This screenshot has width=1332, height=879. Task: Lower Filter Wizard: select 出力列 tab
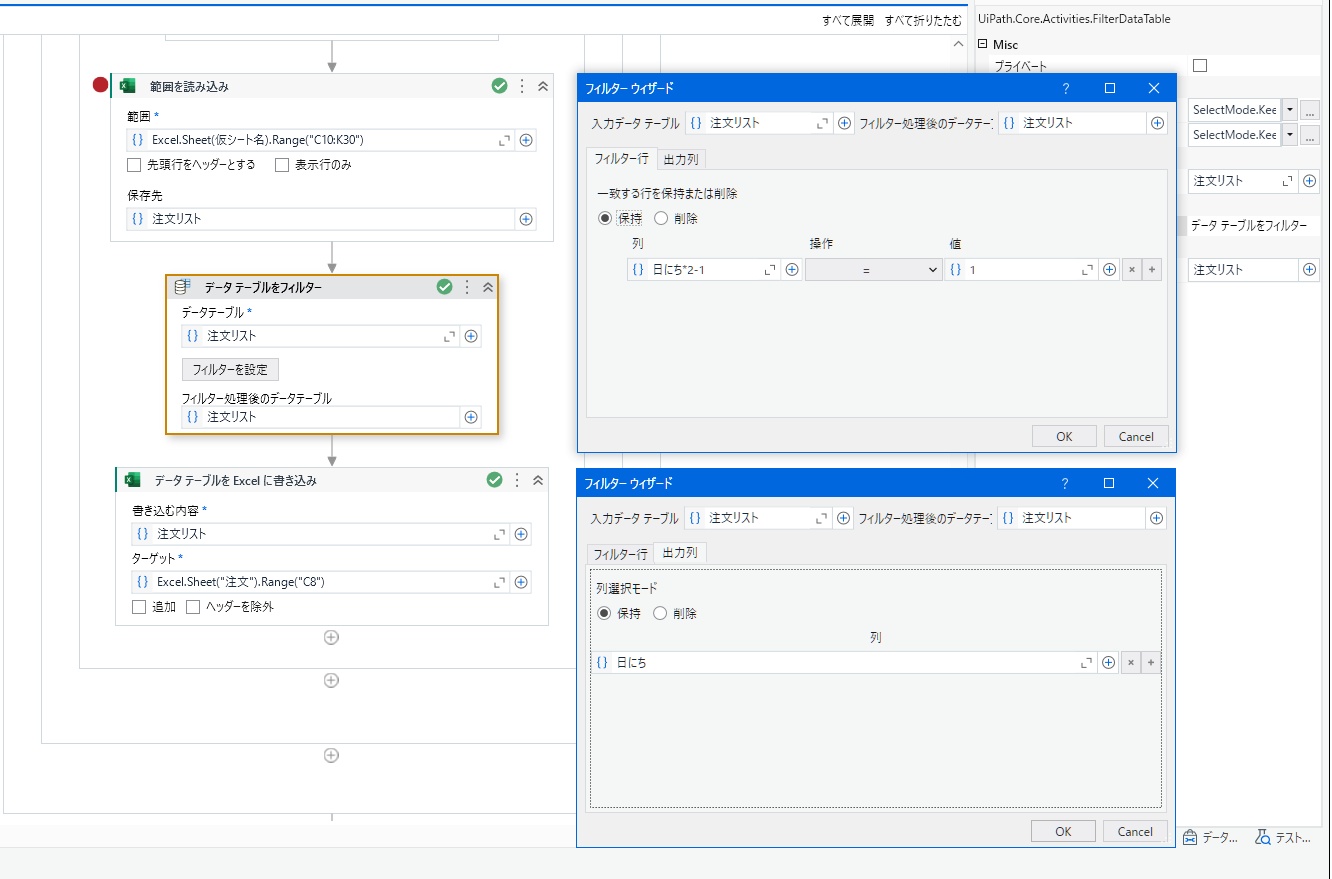681,552
